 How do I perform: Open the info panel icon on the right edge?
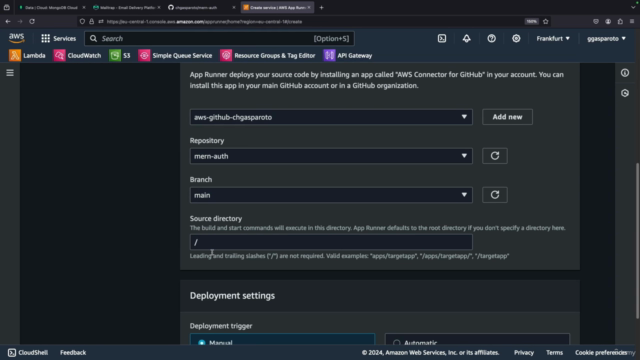click(624, 73)
